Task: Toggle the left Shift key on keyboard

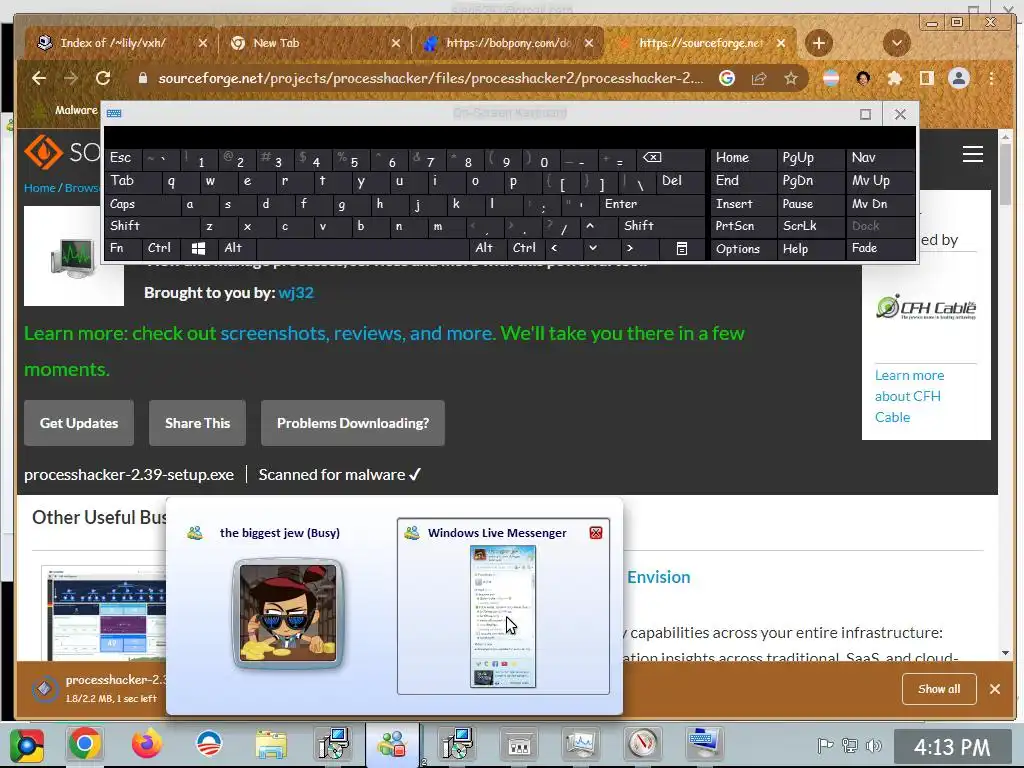Action: pyautogui.click(x=152, y=226)
